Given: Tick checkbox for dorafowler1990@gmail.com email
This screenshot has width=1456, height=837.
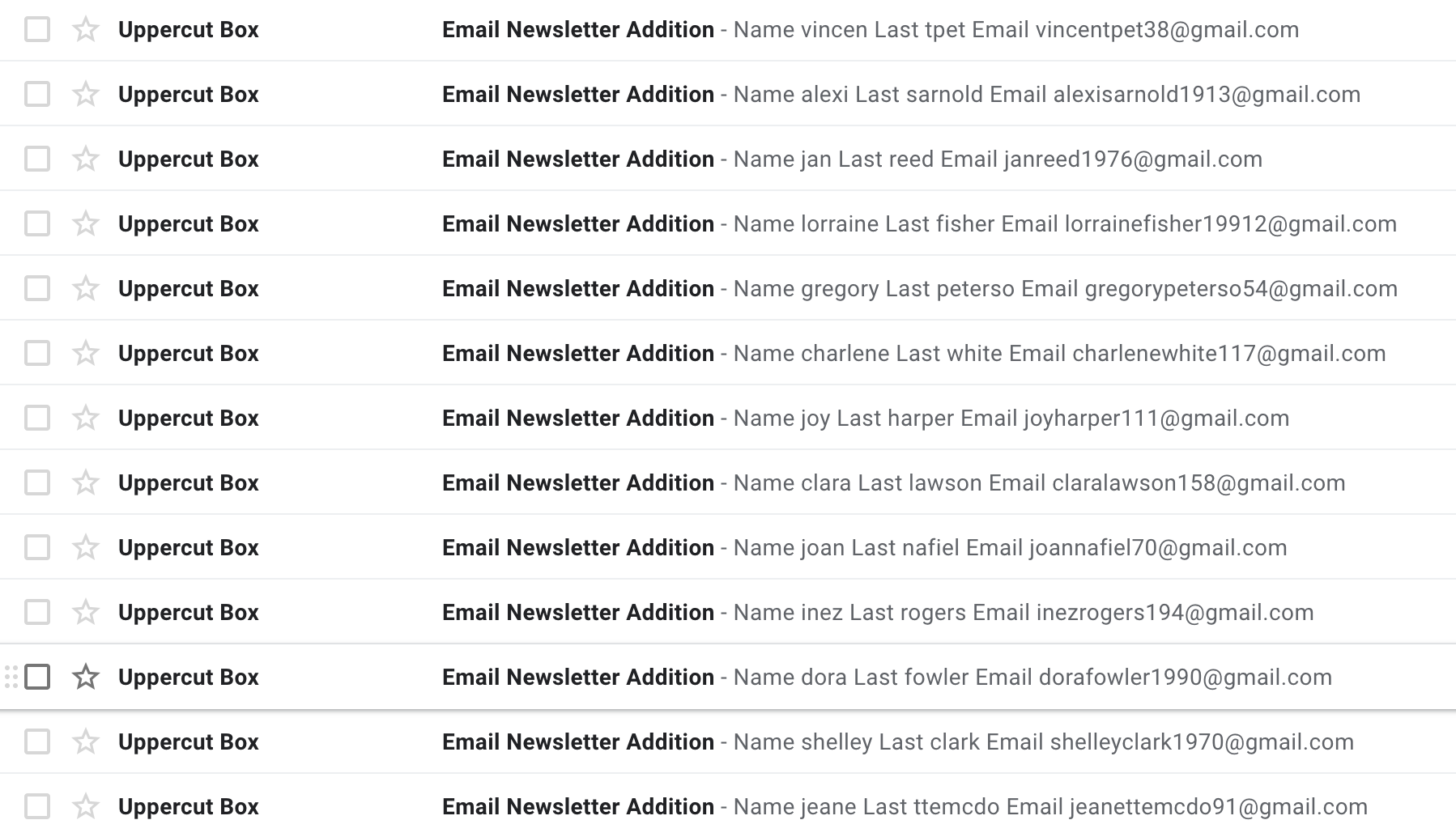Looking at the screenshot, I should (37, 678).
